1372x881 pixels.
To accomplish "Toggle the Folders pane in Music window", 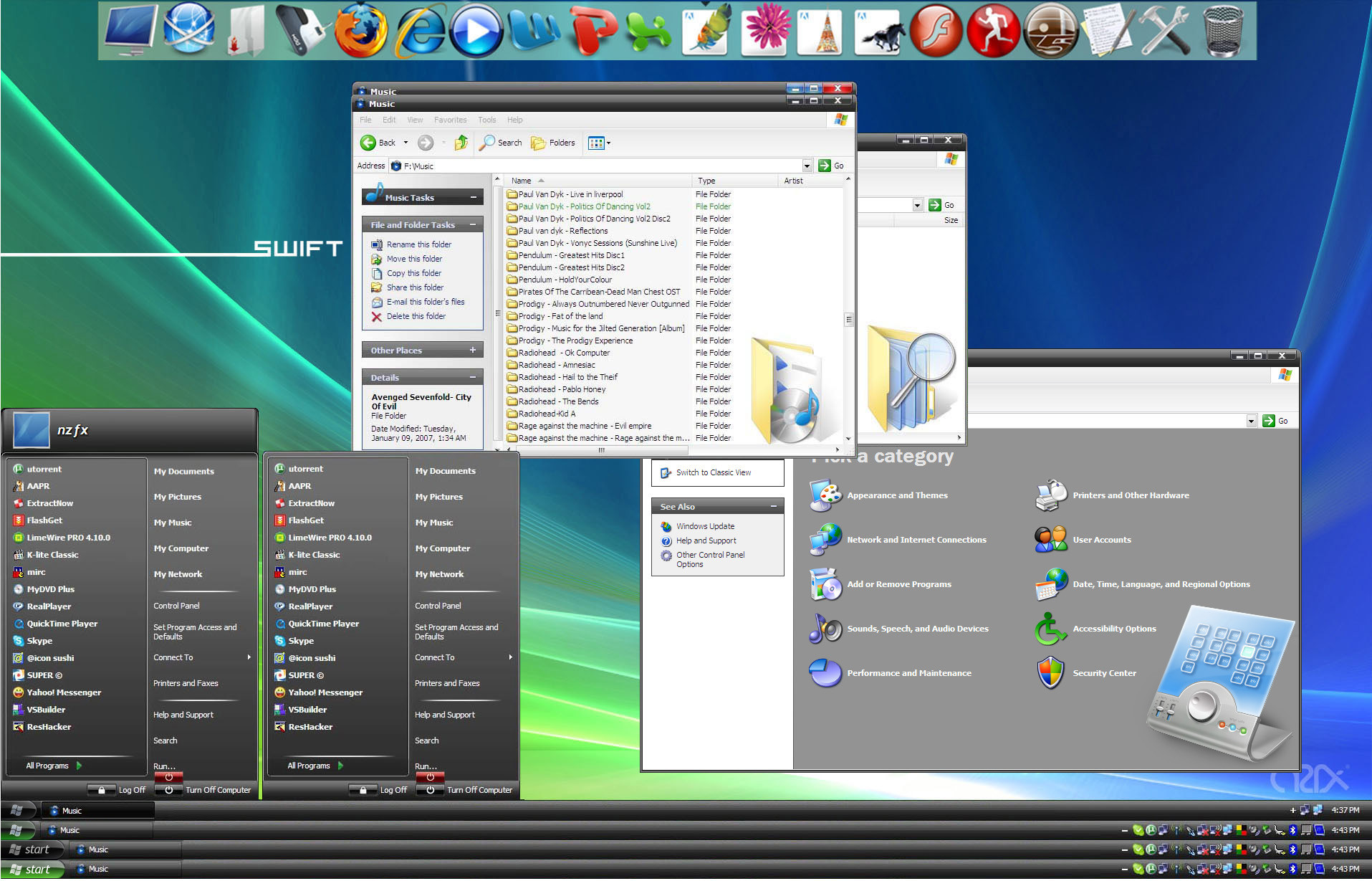I will [x=553, y=143].
